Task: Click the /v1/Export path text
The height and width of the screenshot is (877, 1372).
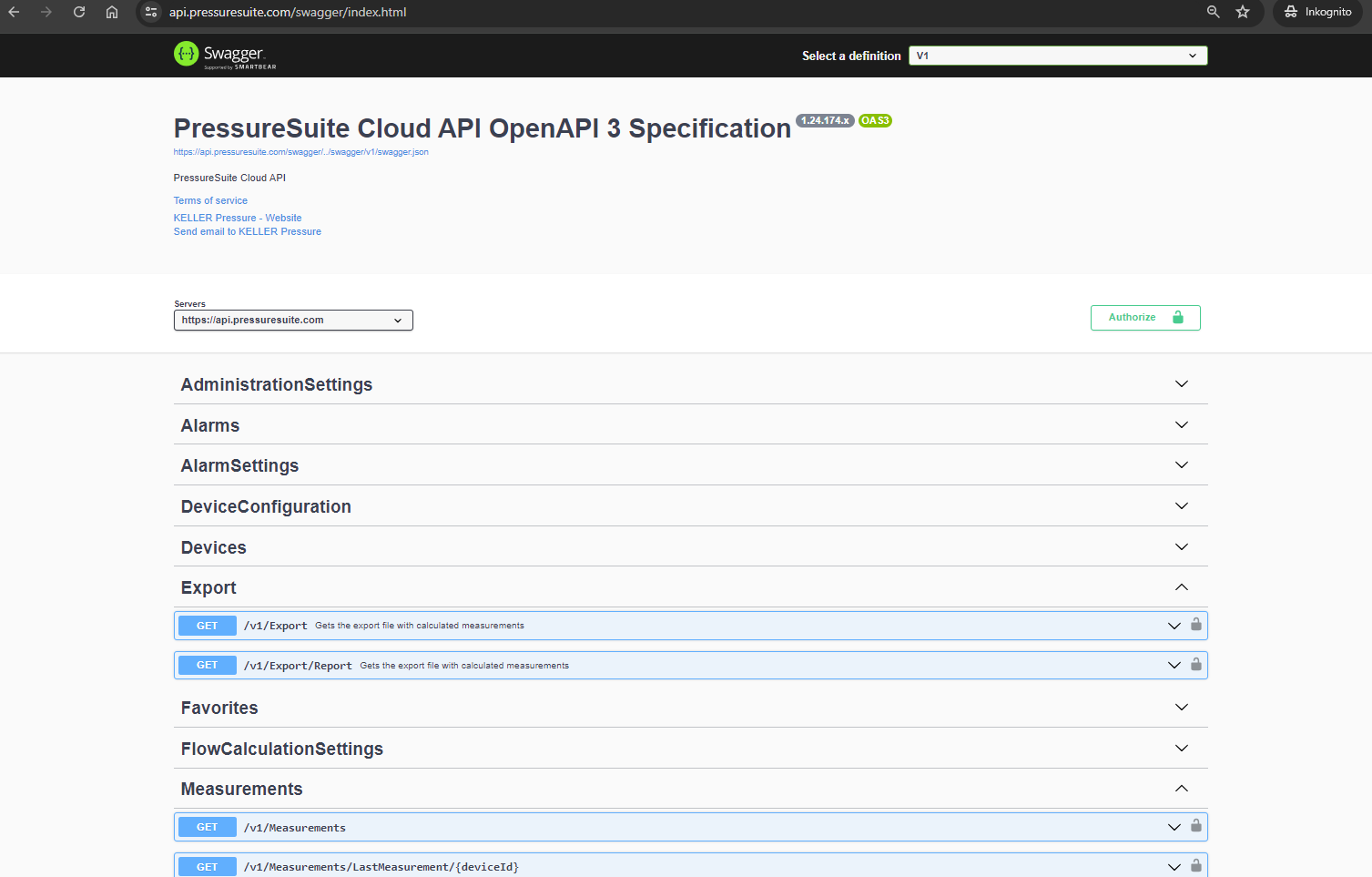Action: tap(275, 626)
